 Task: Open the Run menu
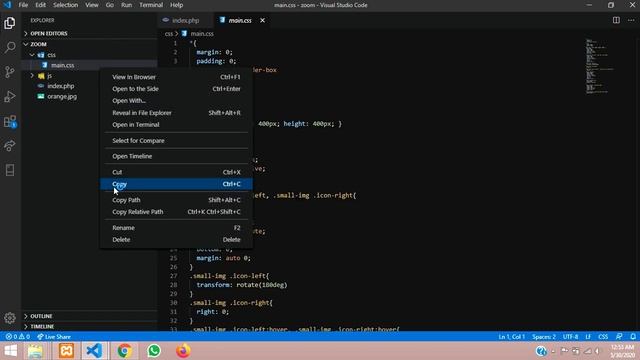[x=127, y=5]
